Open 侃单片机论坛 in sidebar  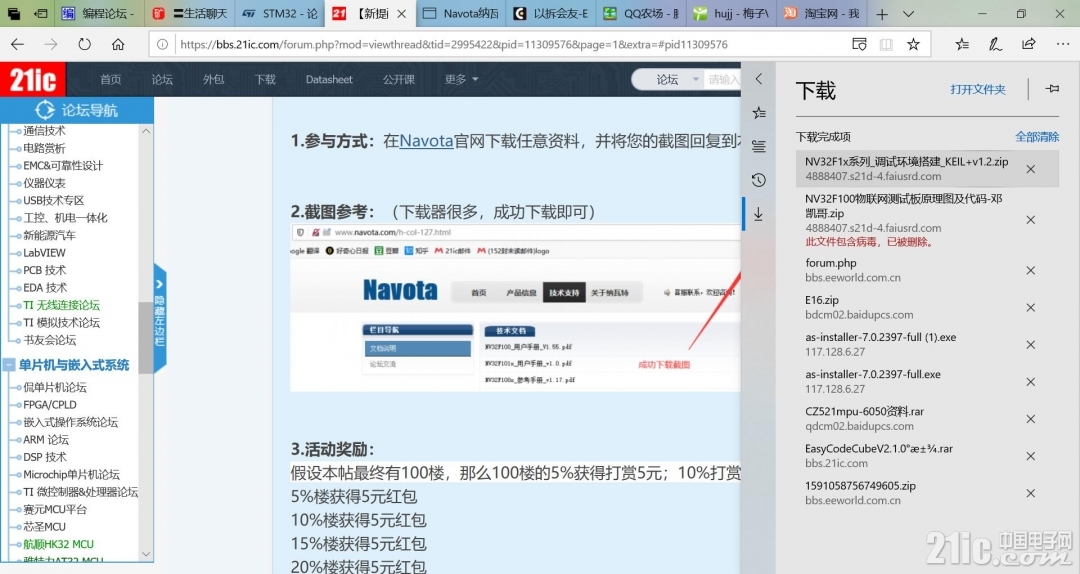coord(54,387)
